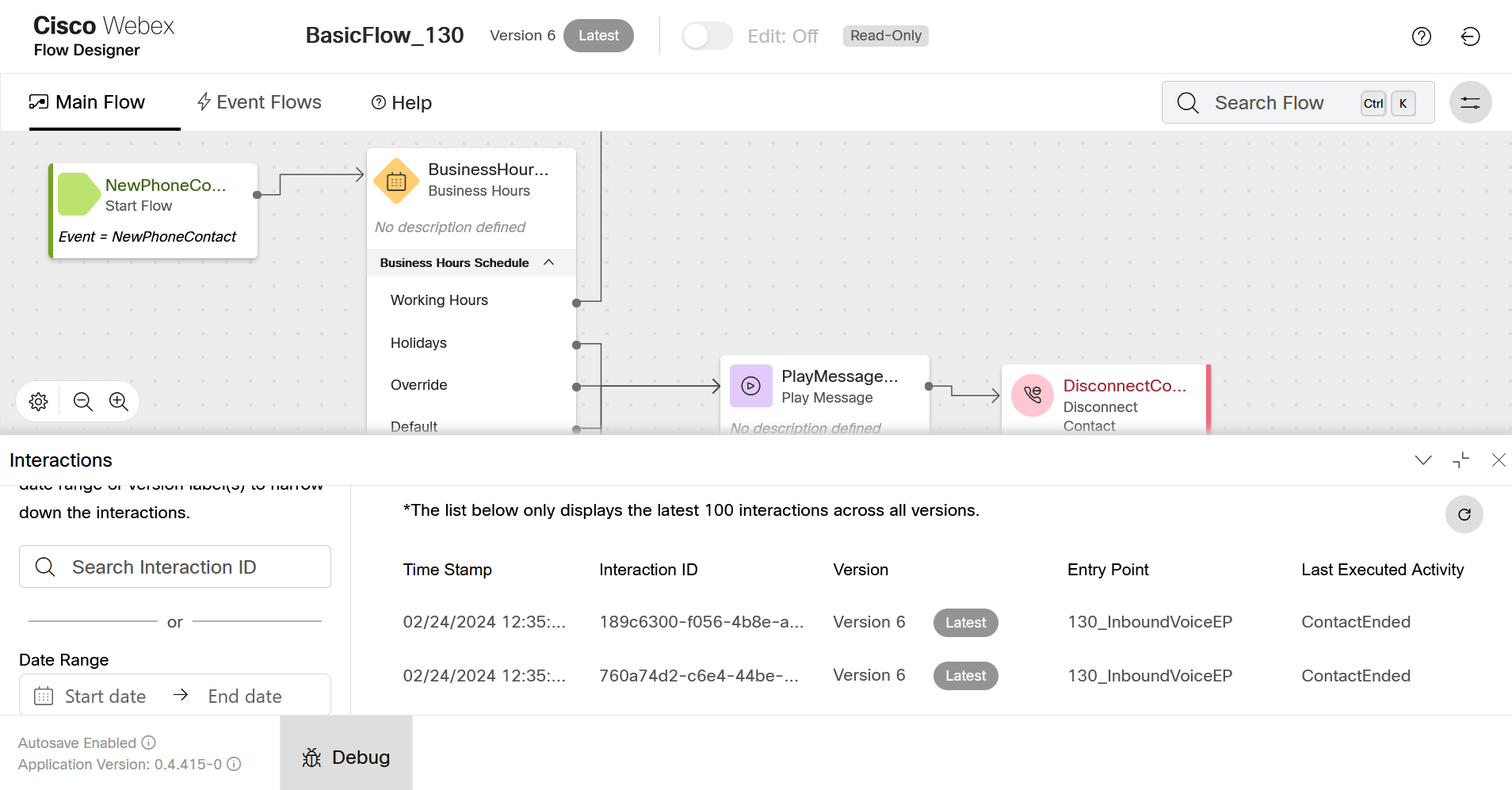
Task: Select the NewPhoneContact start flow icon
Action: [x=78, y=194]
